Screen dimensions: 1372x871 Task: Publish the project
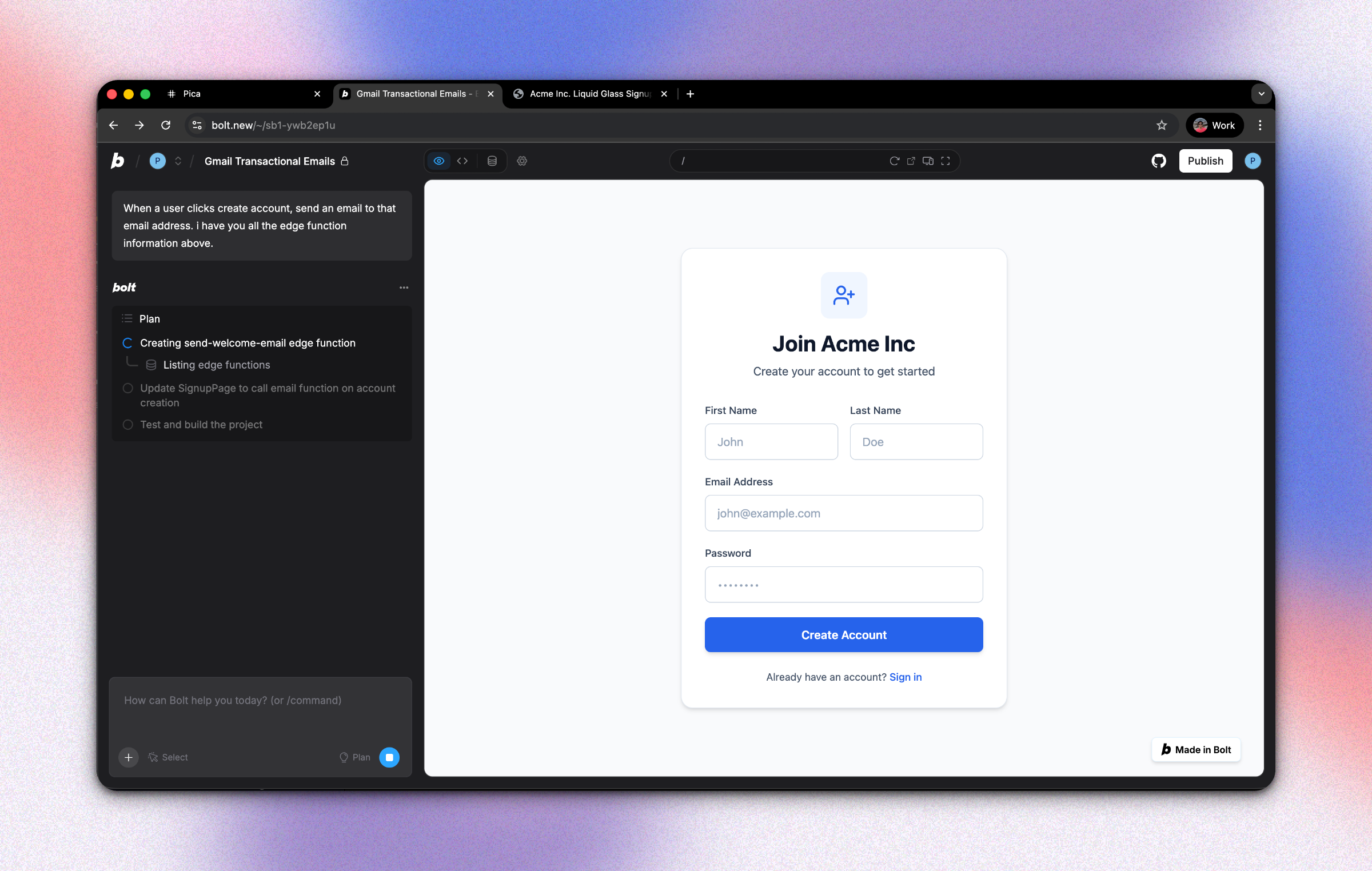pos(1206,161)
